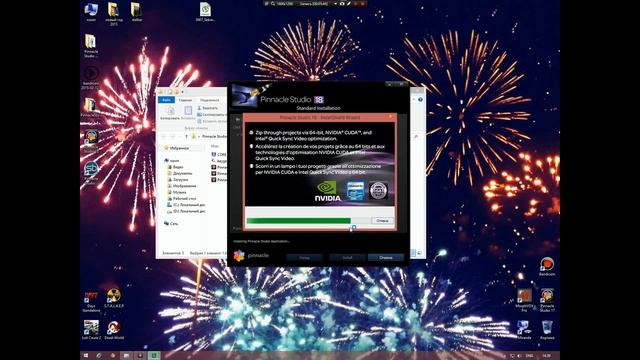640x360 pixels.
Task: Click the volume icon in system tray
Action: point(519,356)
